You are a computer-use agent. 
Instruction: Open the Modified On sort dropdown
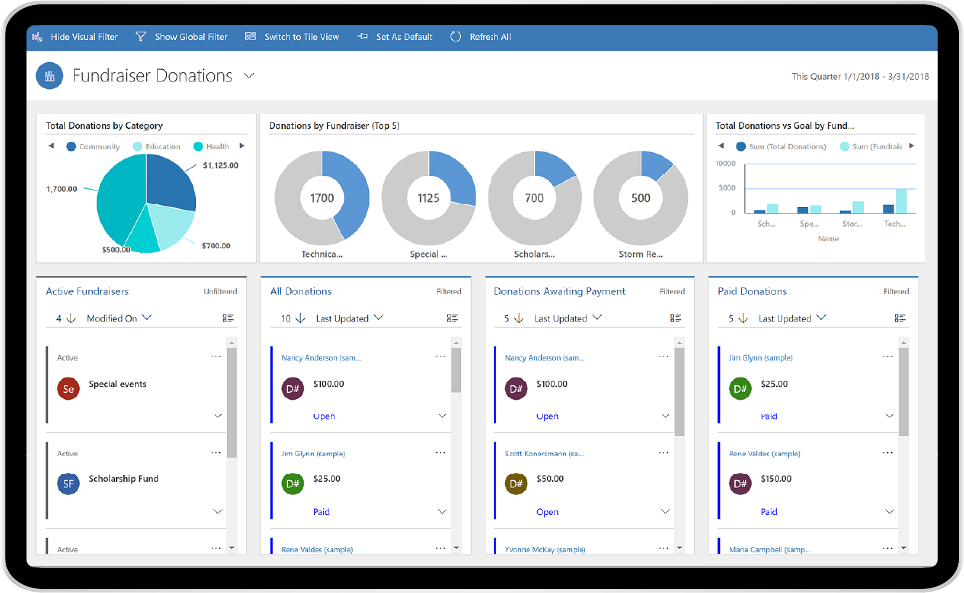pos(120,318)
